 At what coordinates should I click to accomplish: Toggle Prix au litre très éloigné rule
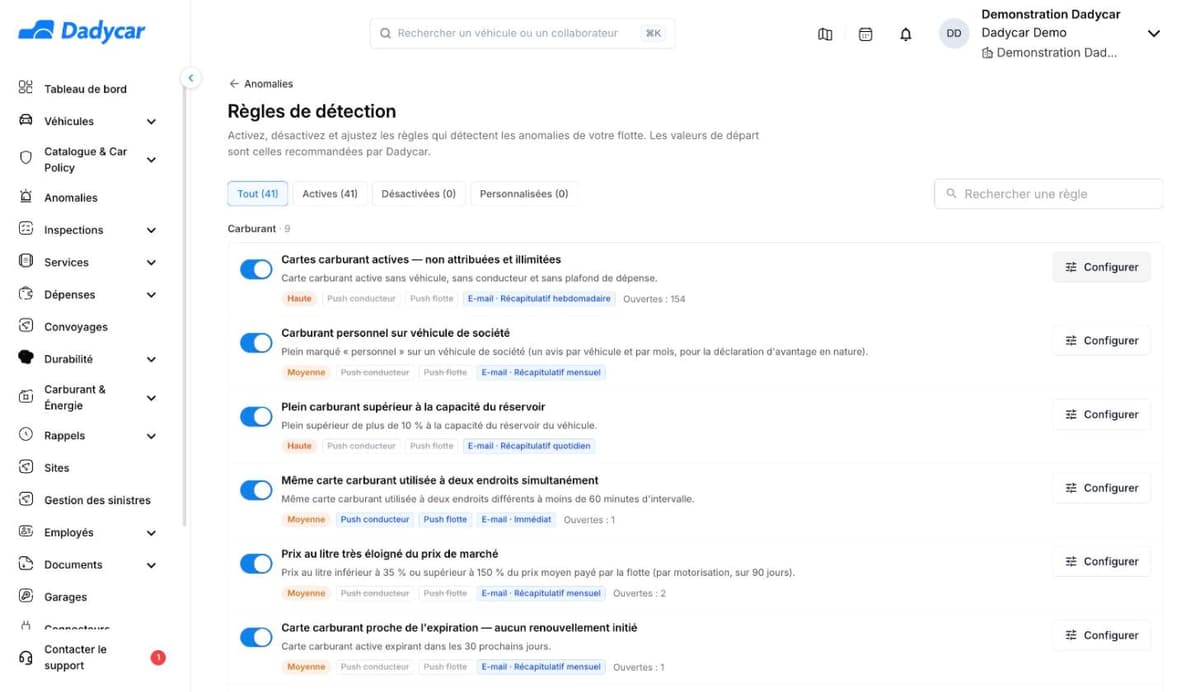pos(256,564)
